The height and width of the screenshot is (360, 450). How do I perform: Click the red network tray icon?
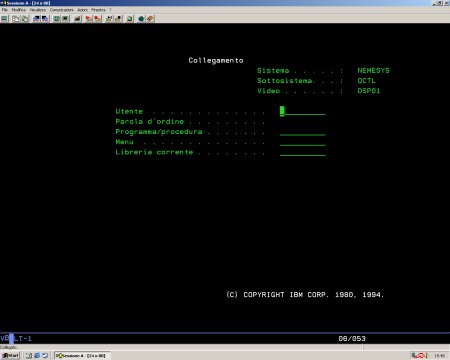[421, 356]
